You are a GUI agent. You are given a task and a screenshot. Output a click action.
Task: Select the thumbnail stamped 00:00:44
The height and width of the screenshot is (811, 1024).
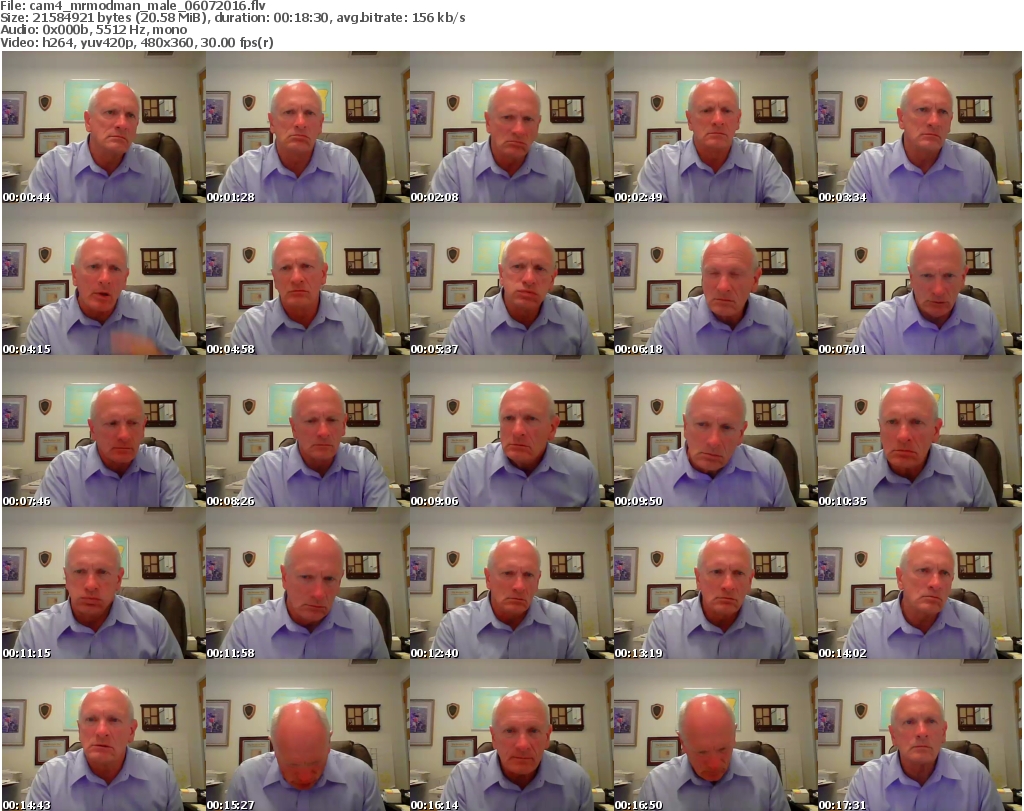(104, 127)
